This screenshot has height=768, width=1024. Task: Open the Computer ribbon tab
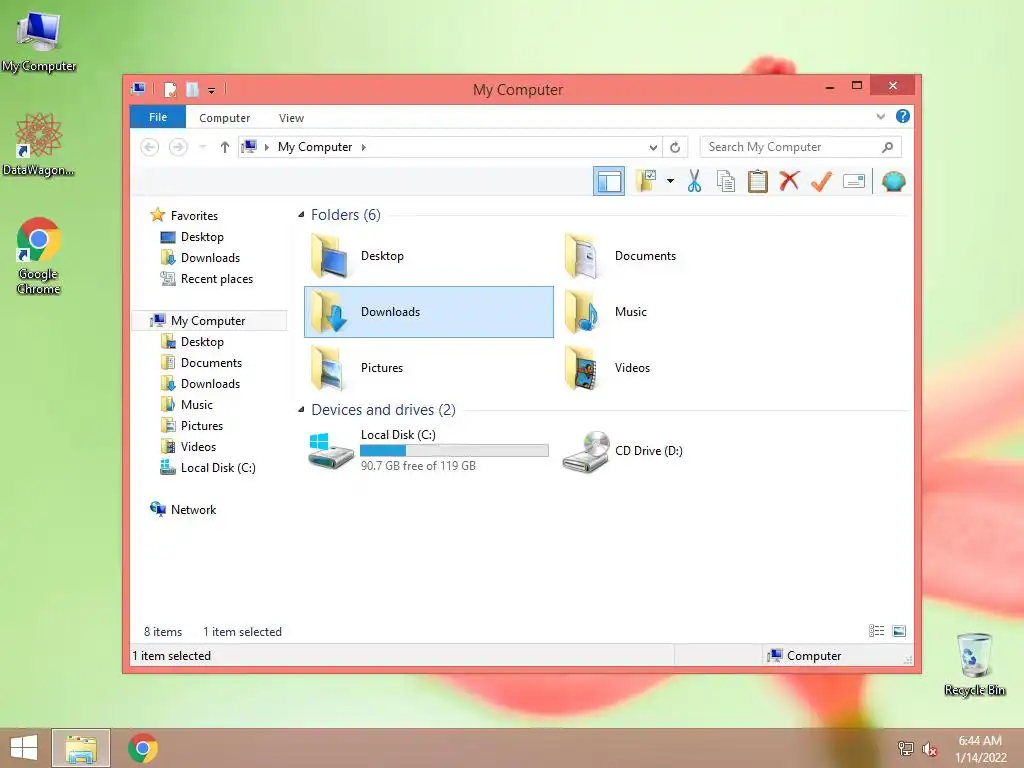(x=225, y=118)
